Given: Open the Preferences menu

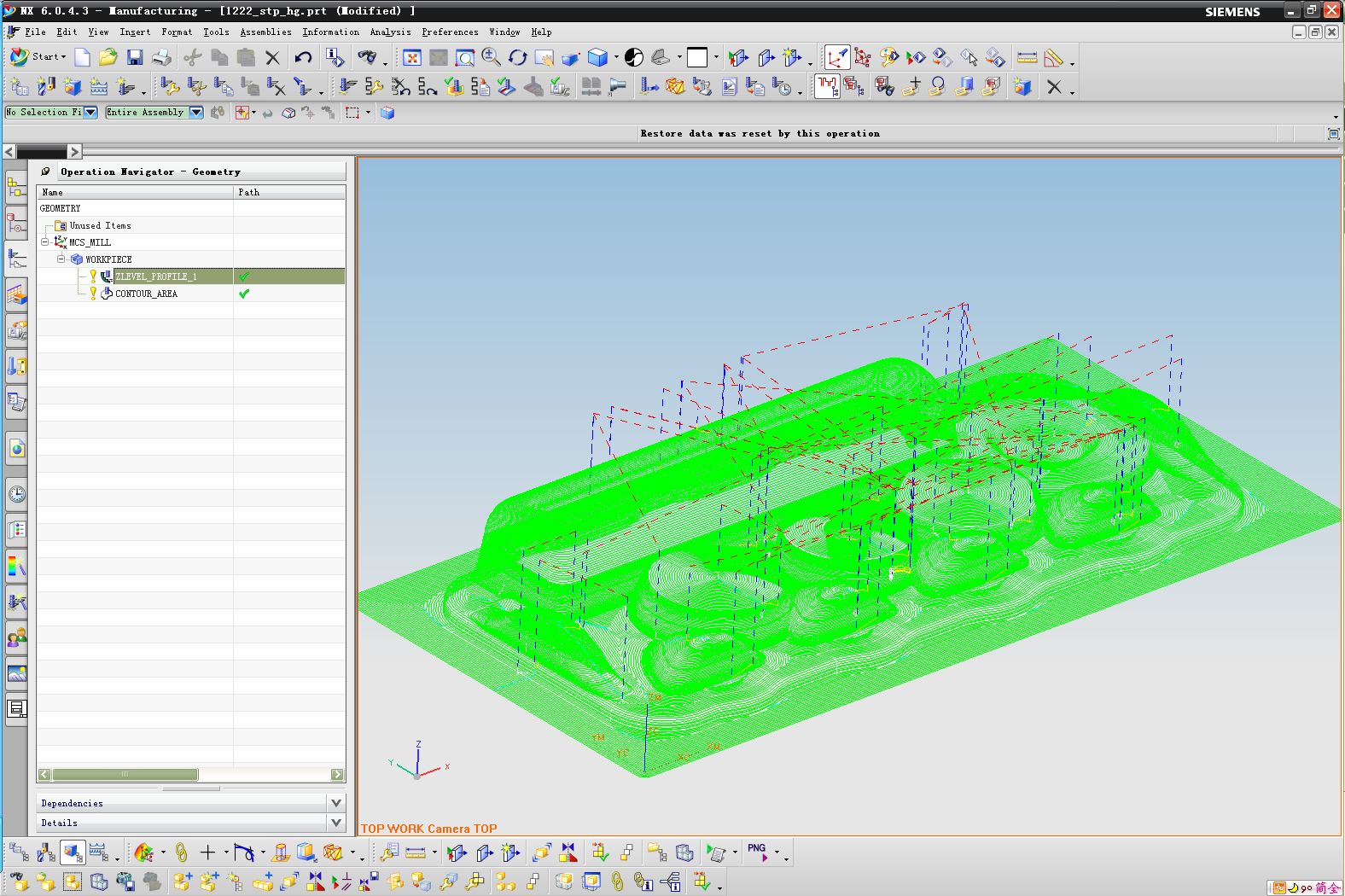Looking at the screenshot, I should 450,32.
